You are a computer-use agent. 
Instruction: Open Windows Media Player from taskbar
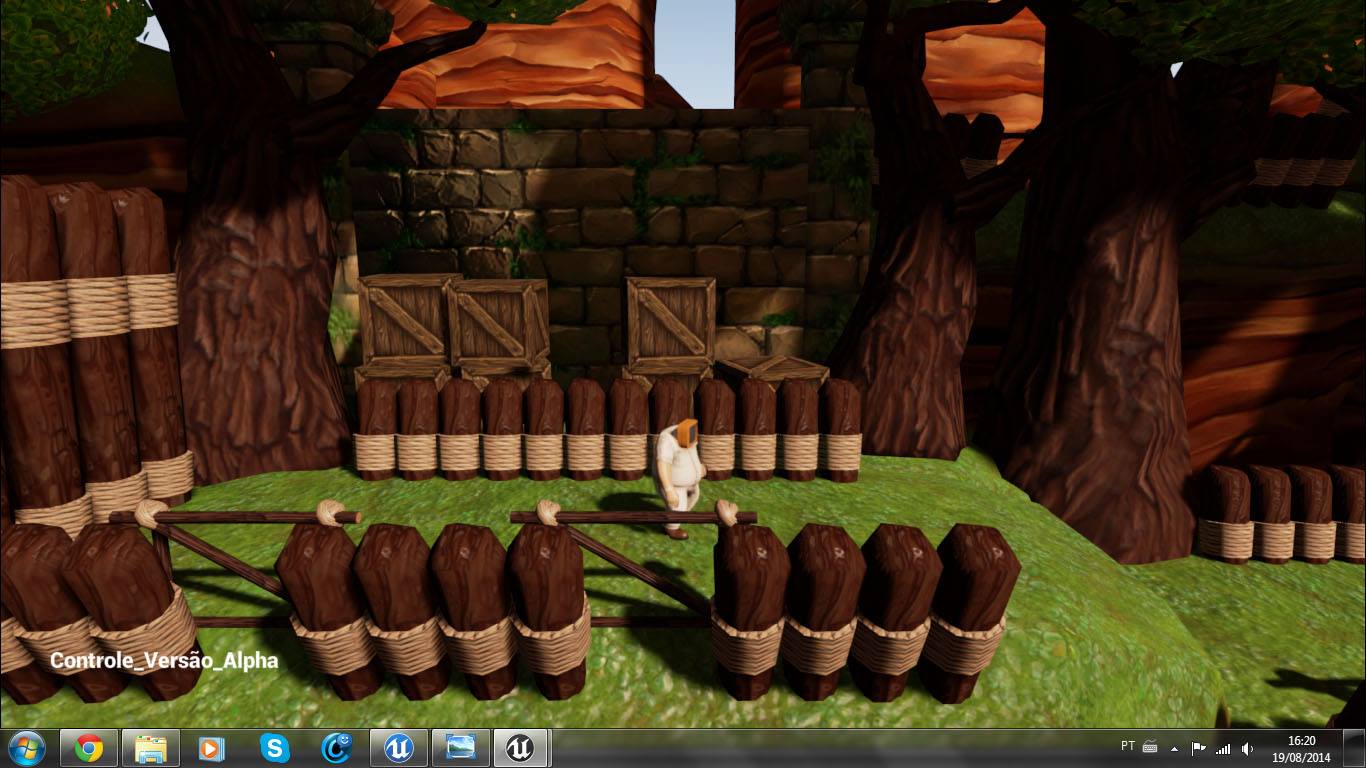pos(211,748)
